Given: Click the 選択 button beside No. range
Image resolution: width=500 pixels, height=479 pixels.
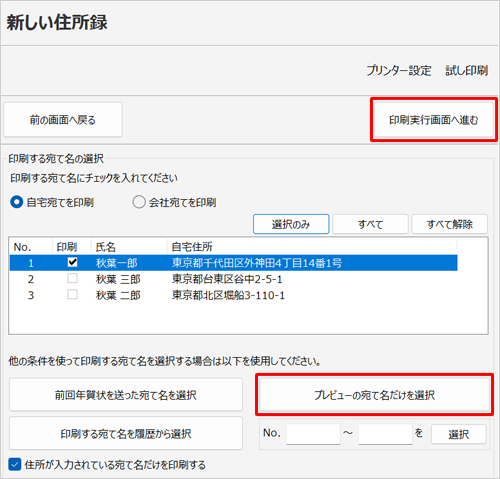Looking at the screenshot, I should point(459,434).
